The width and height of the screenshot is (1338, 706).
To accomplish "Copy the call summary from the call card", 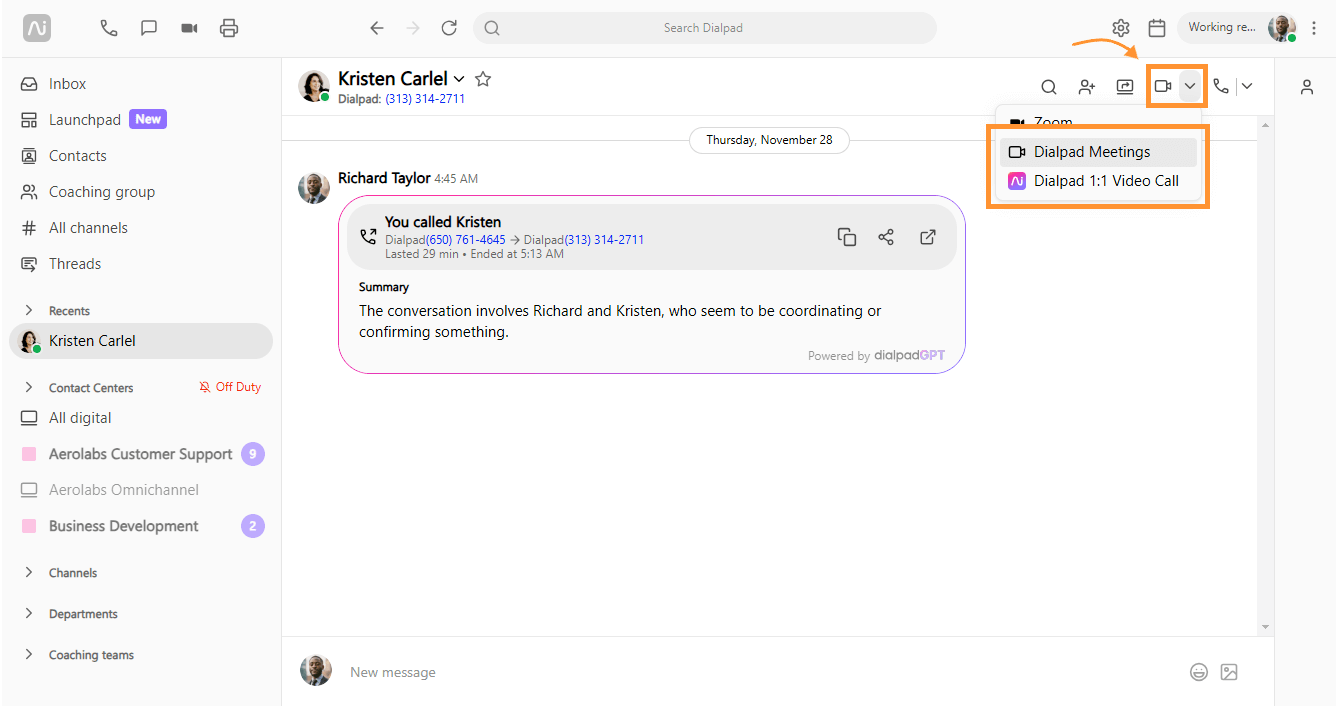I will point(847,236).
